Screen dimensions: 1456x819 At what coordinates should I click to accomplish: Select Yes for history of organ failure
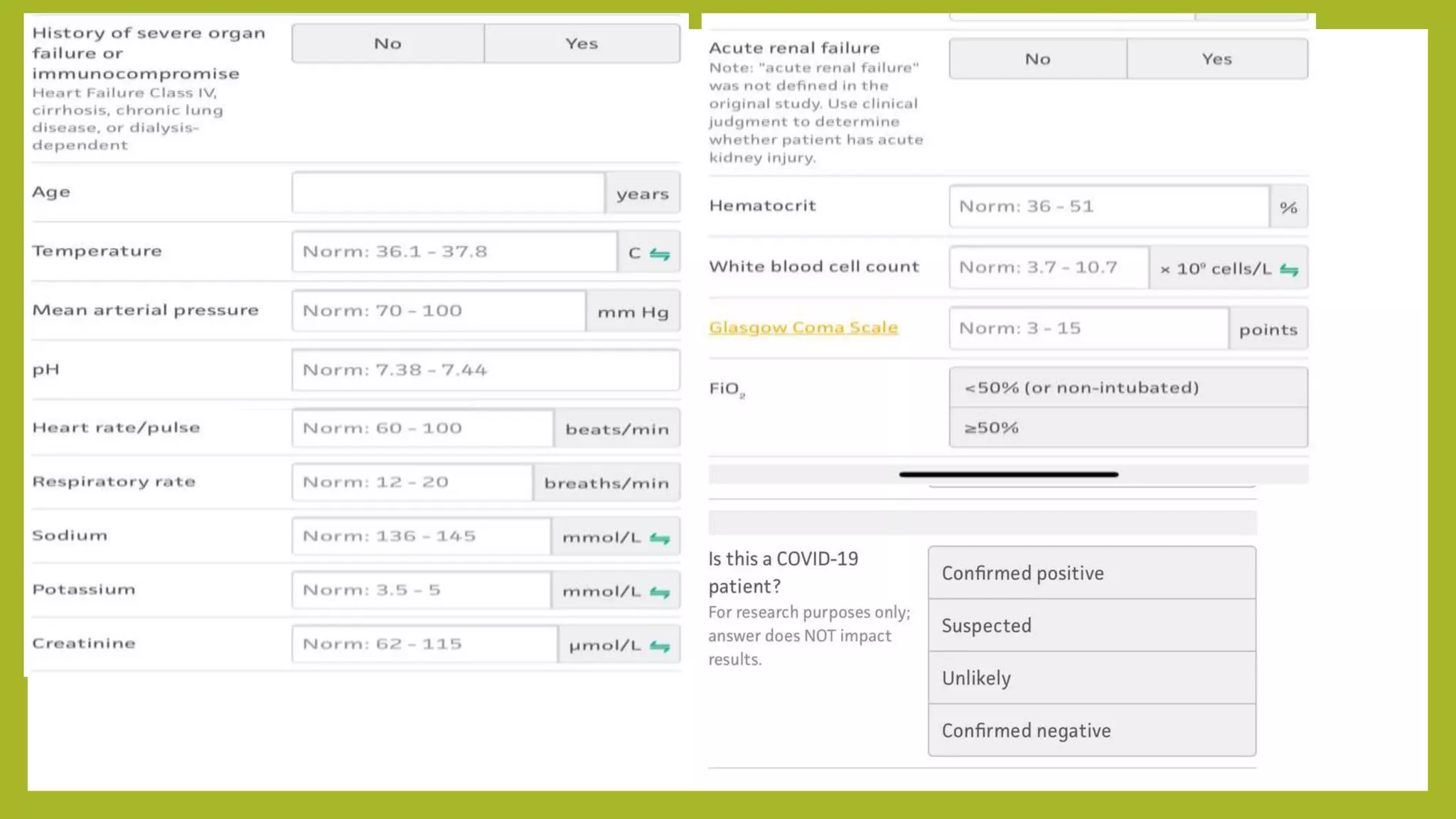[582, 43]
